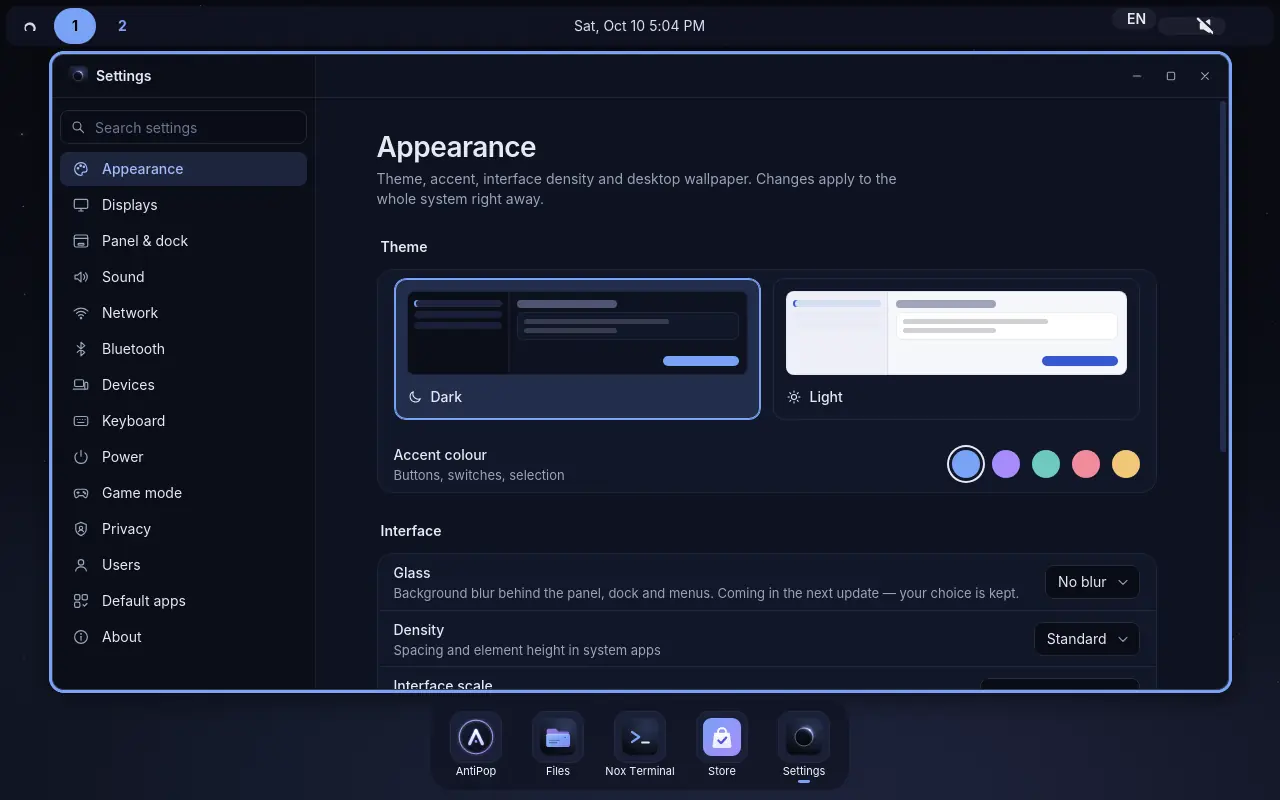This screenshot has width=1280, height=800.
Task: Click the Settings window scrollbar
Action: (x=1223, y=275)
